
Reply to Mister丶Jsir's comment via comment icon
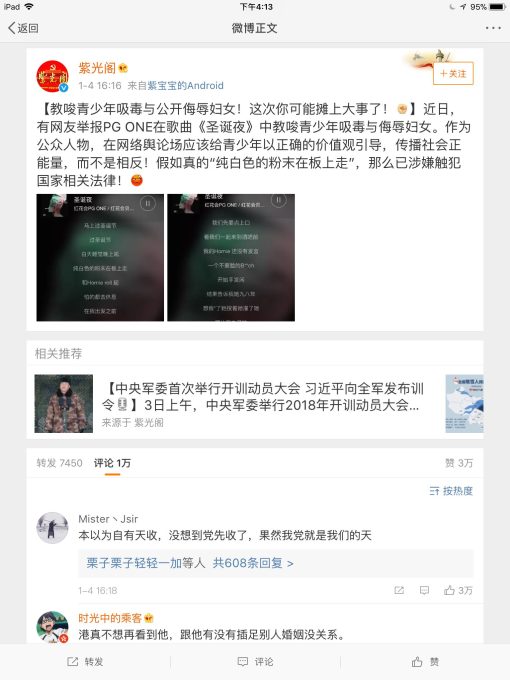pyautogui.click(x=425, y=590)
